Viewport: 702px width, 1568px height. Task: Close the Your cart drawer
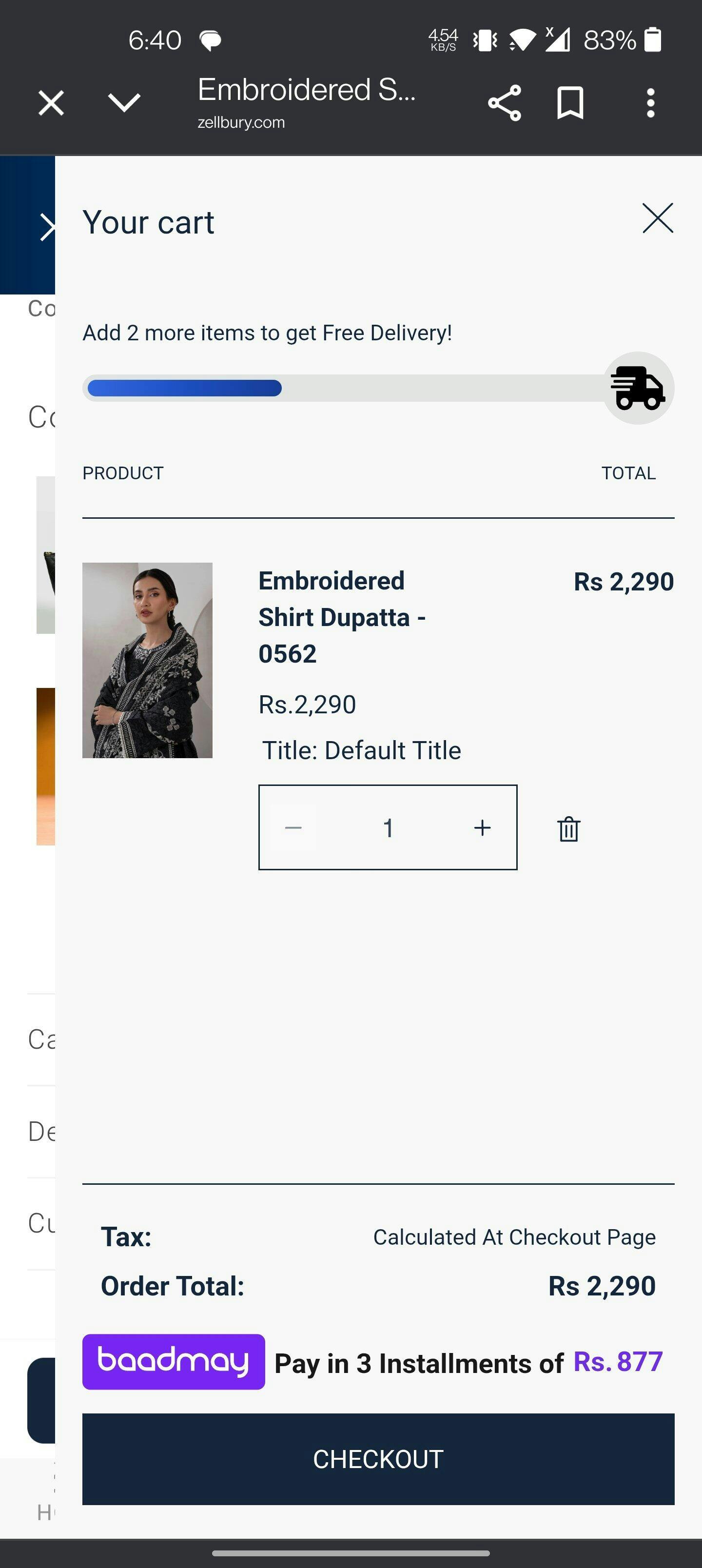click(658, 218)
